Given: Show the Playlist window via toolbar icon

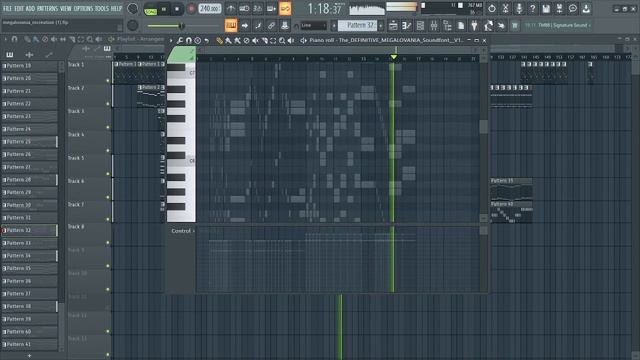Looking at the screenshot, I should click(x=393, y=26).
